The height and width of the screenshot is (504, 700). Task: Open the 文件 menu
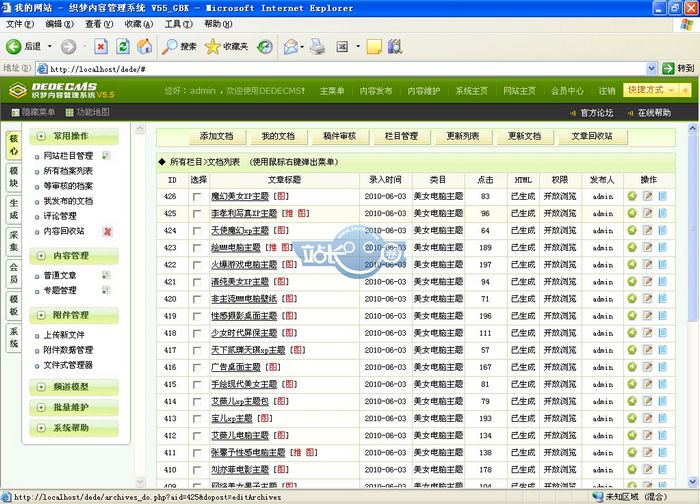[20, 24]
